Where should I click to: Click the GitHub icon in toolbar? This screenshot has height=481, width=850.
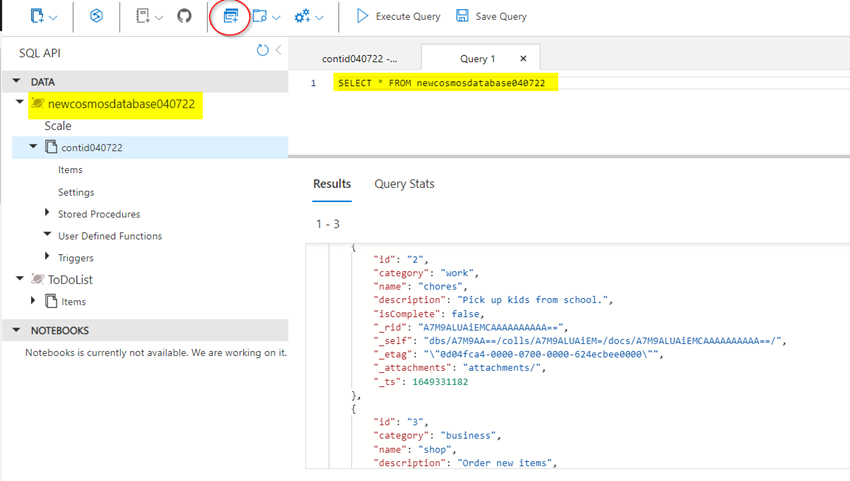(184, 16)
